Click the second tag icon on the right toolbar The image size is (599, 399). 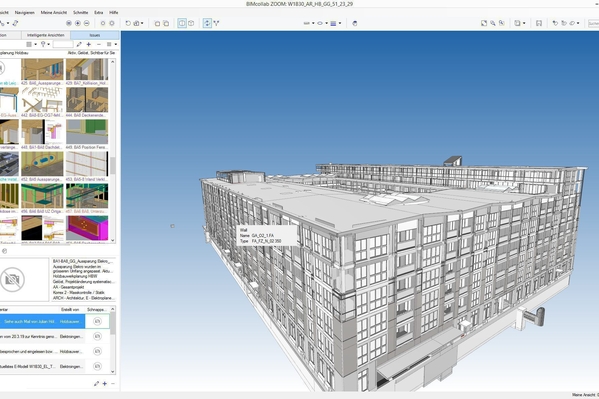[x=564, y=23]
